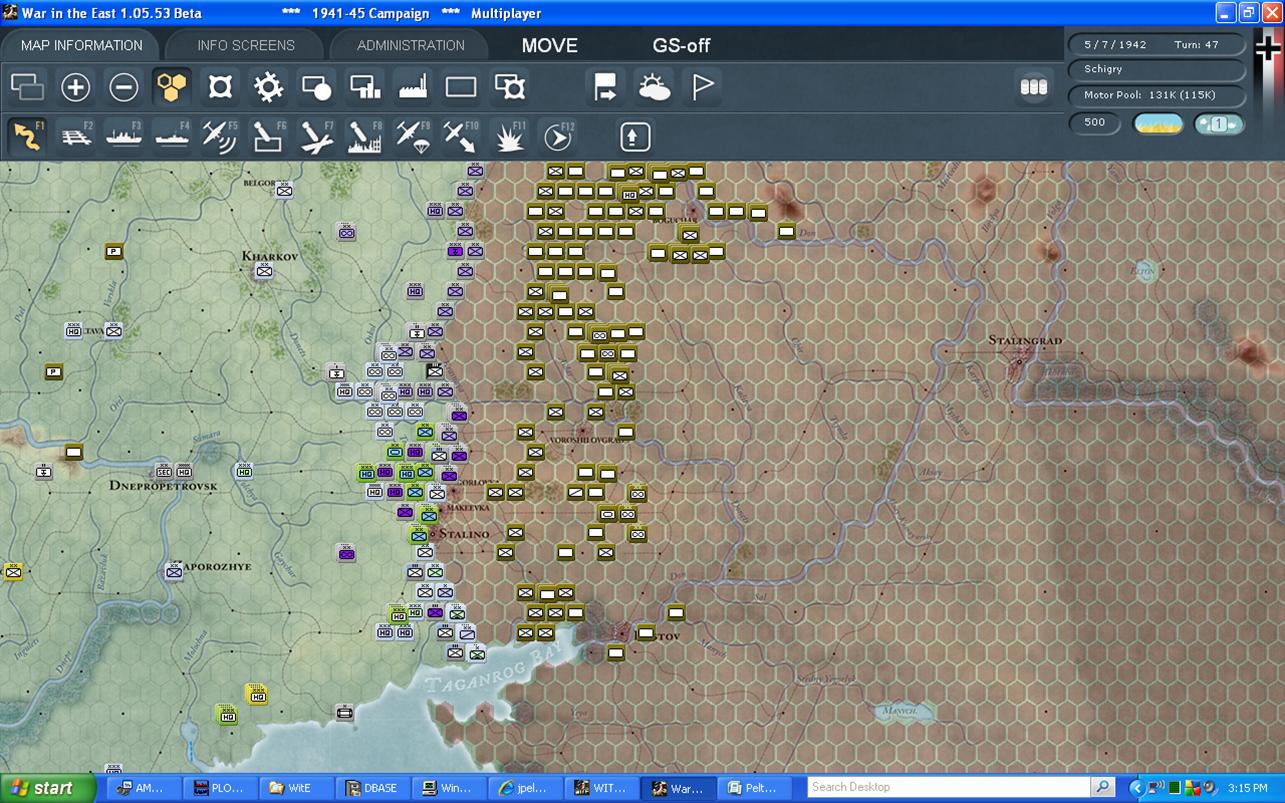Click the F11 explosion attack icon

pyautogui.click(x=509, y=137)
